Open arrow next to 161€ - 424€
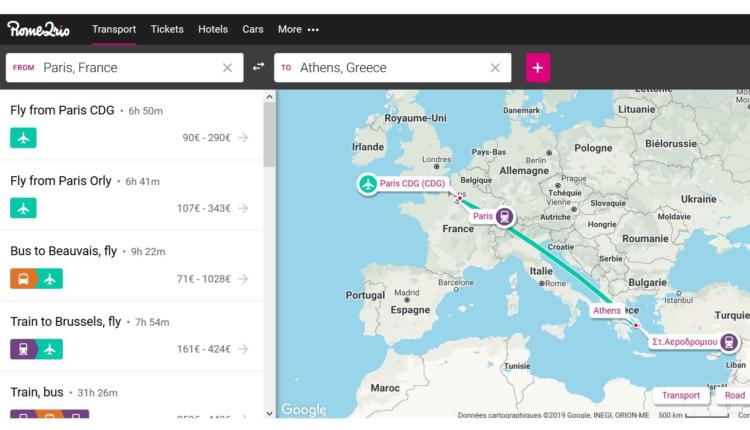 coord(243,349)
